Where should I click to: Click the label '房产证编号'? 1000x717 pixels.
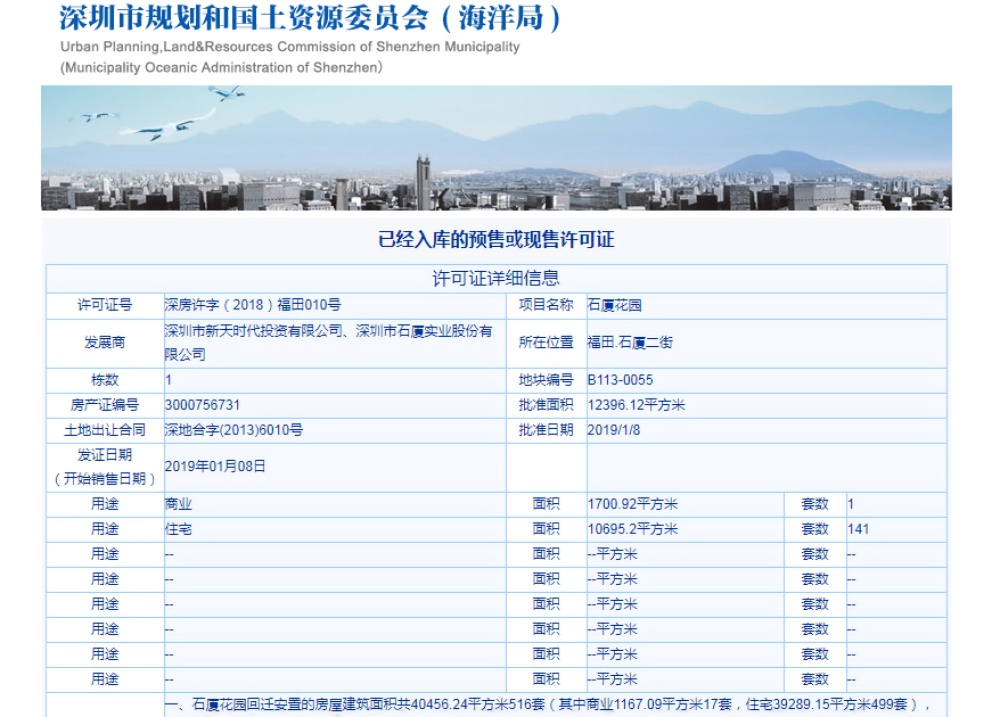coord(105,405)
